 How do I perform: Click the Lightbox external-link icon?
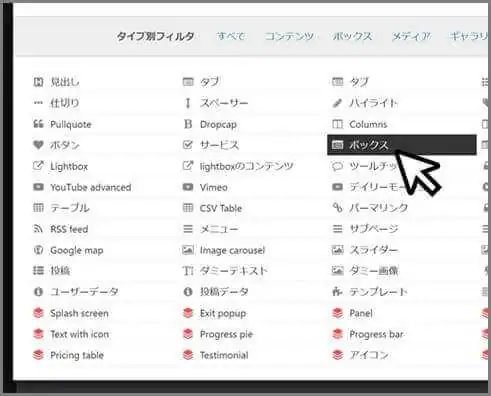(38, 166)
